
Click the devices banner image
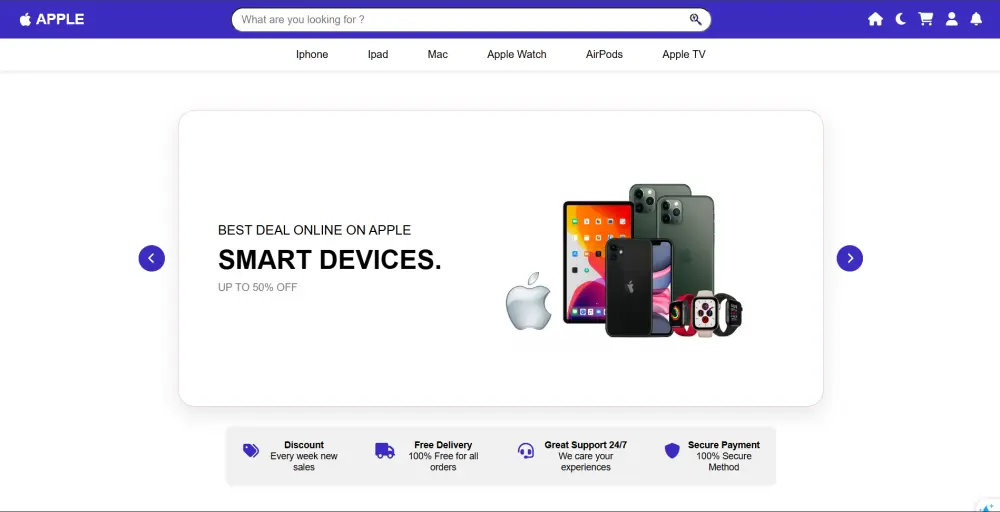624,260
